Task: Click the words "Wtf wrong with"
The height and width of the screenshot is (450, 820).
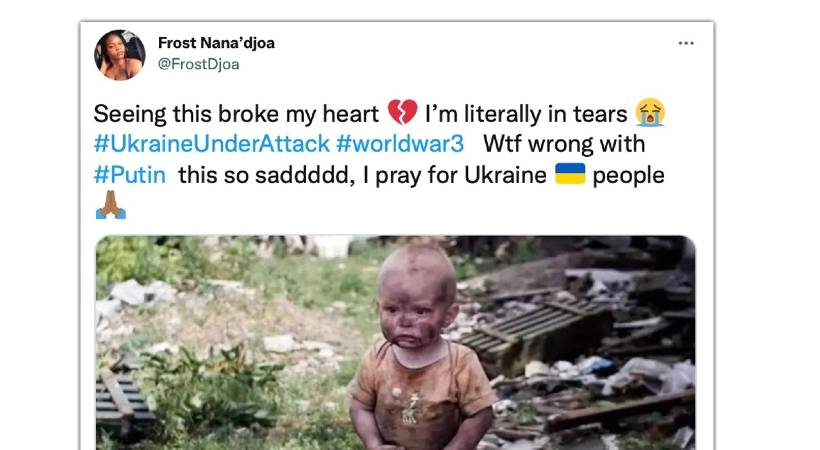Action: [564, 144]
